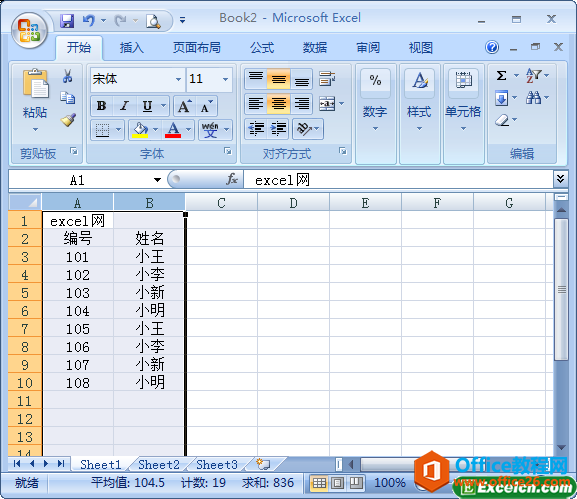Toggle bold formatting
The width and height of the screenshot is (577, 499).
coord(102,106)
